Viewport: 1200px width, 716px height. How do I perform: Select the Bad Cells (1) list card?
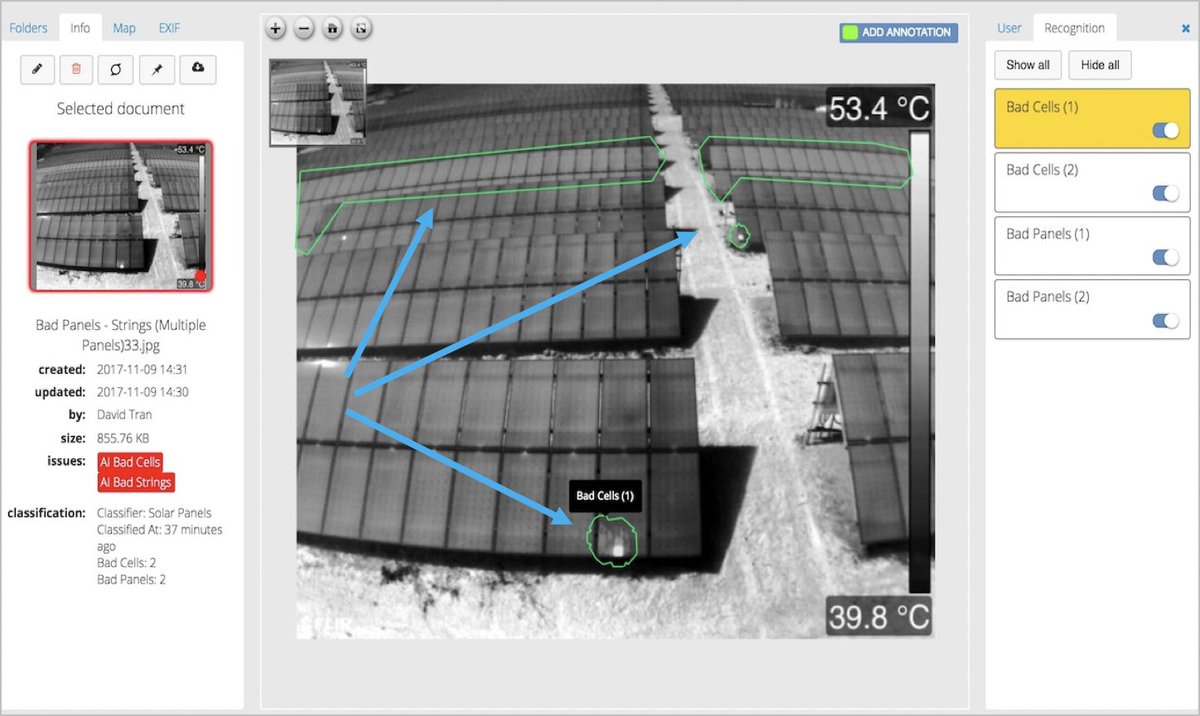point(1092,118)
